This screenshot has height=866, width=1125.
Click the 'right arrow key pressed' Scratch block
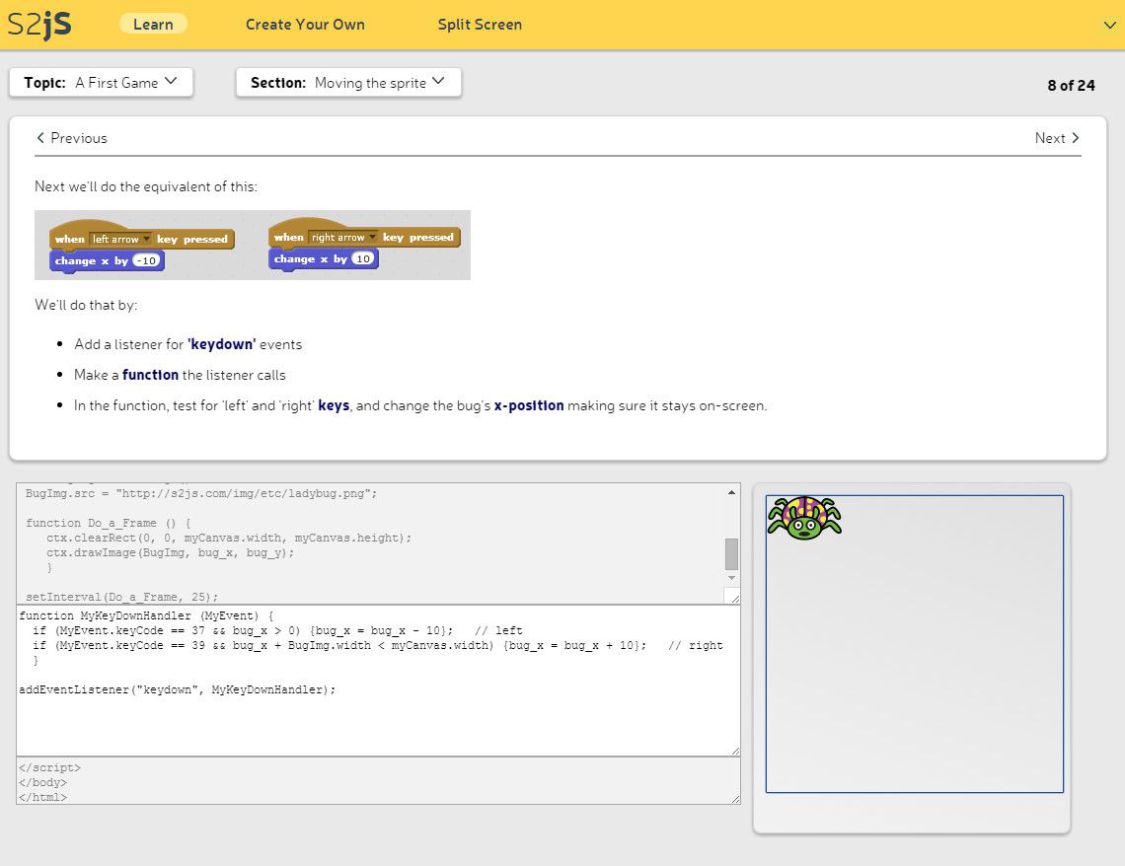(363, 238)
